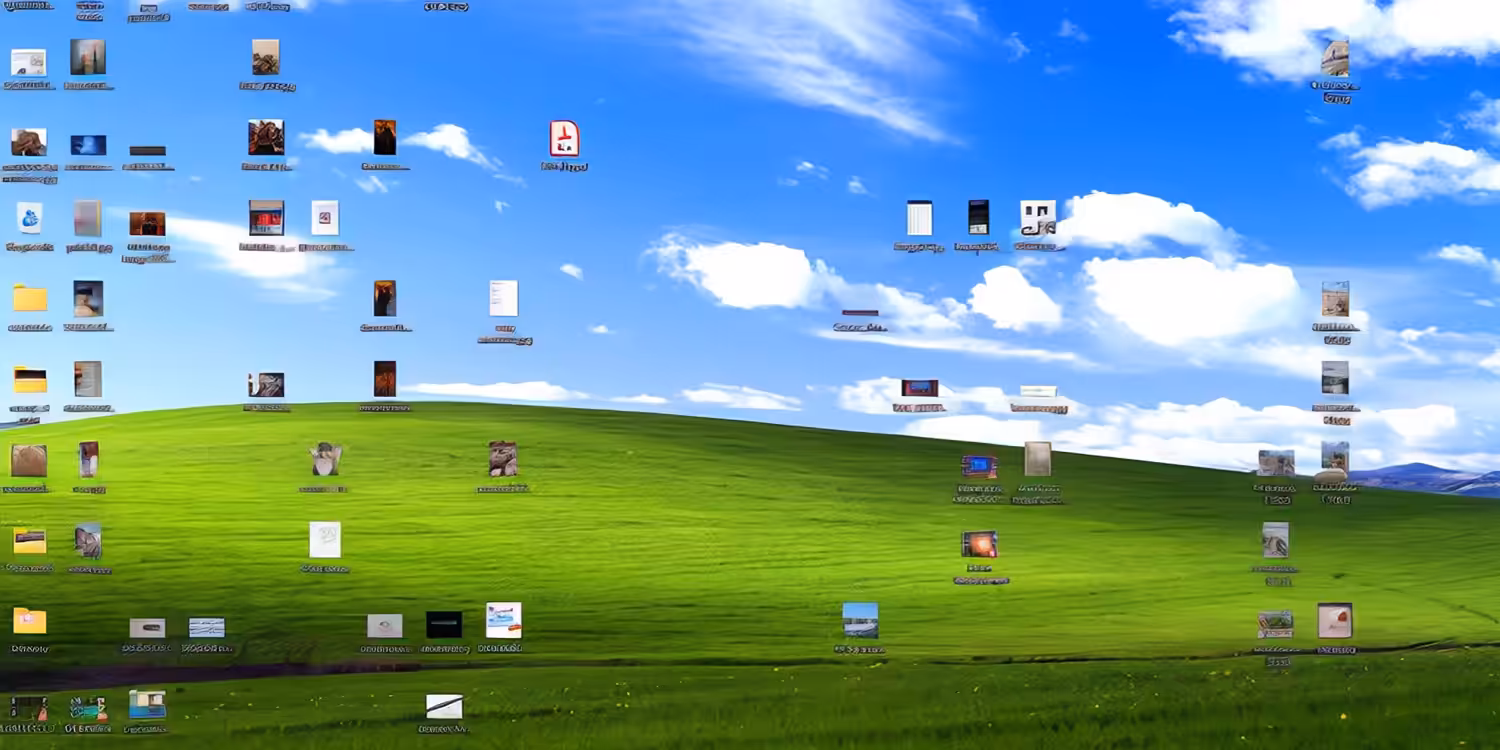Open the white sheet with faint pencil sketch
This screenshot has width=1500, height=750.
click(x=325, y=540)
